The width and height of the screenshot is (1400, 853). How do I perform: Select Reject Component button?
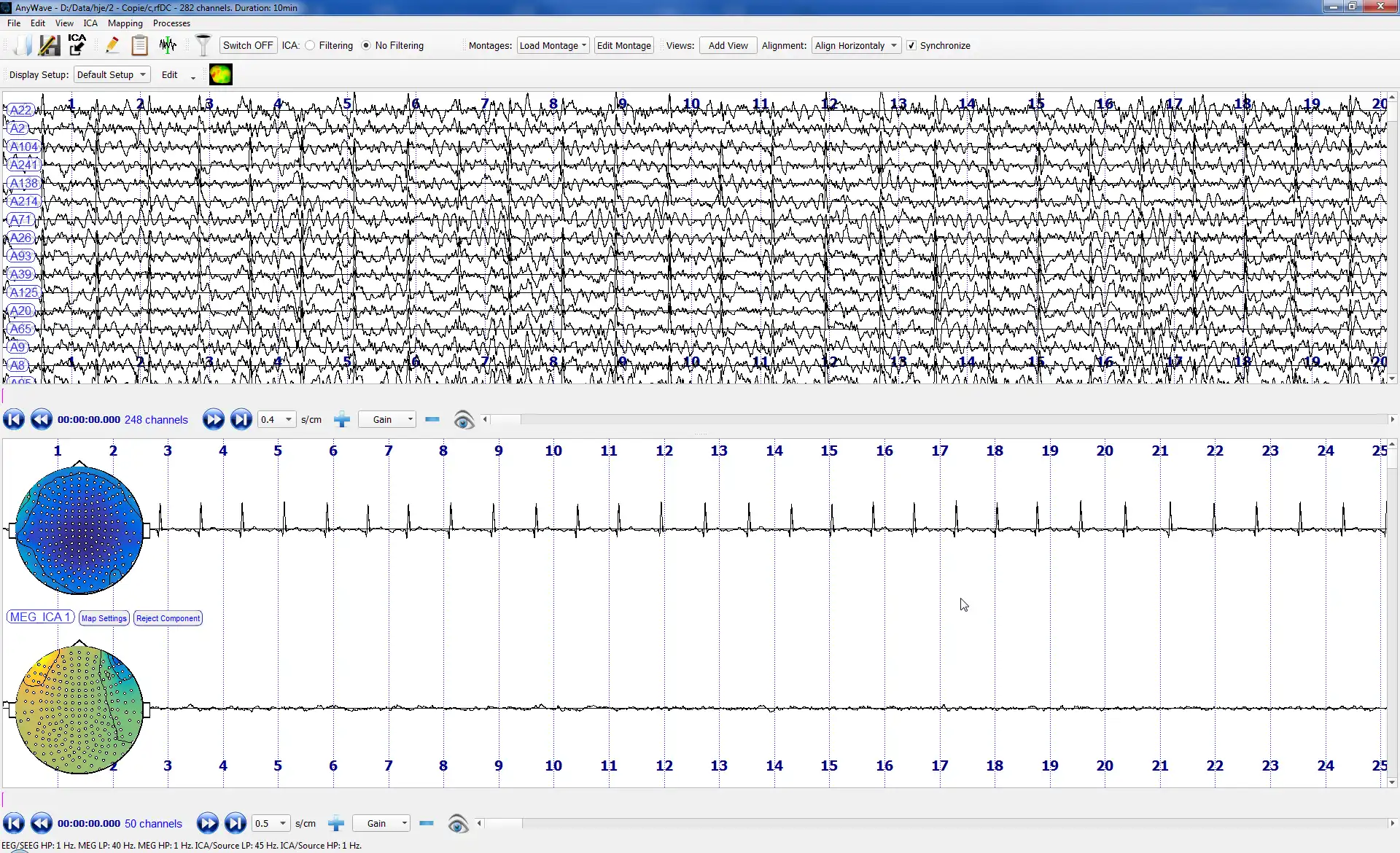[x=167, y=617]
